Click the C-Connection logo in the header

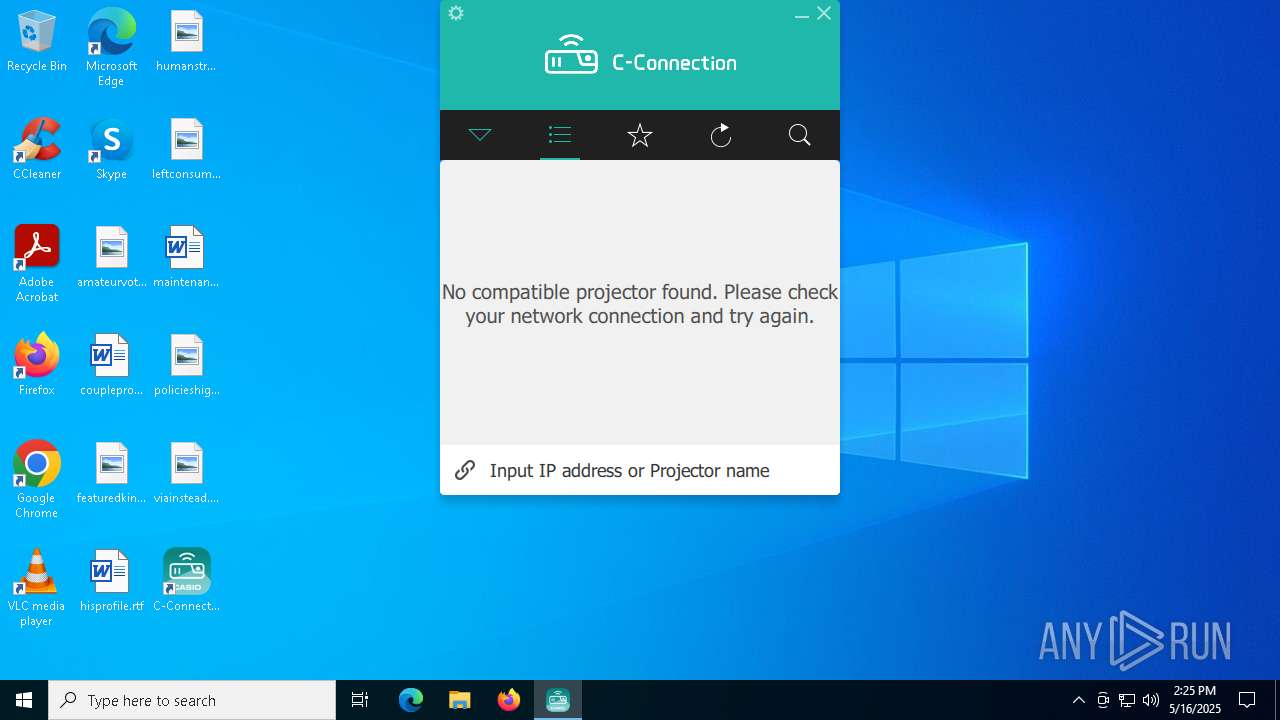640,56
